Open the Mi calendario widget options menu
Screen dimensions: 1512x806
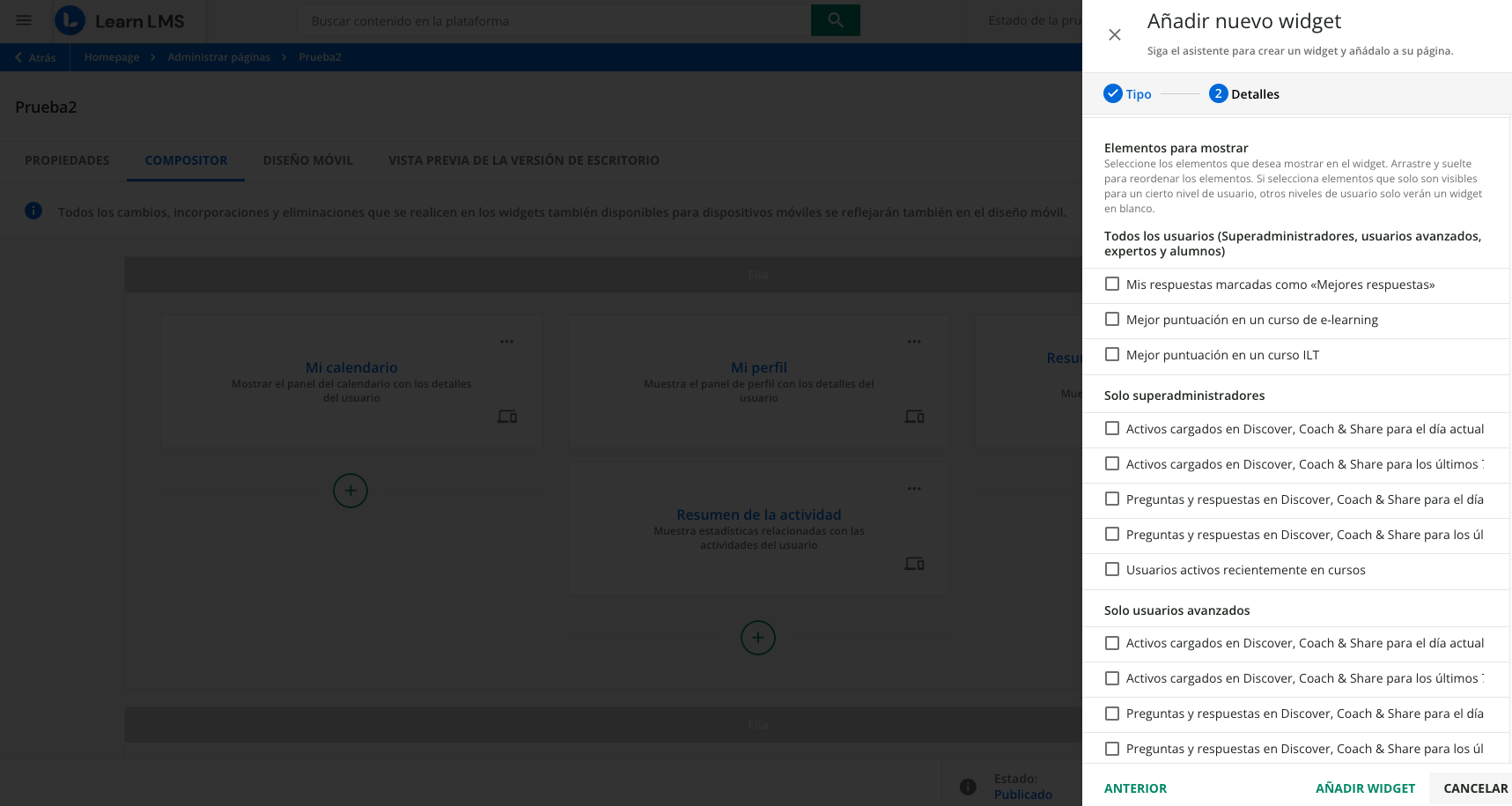pyautogui.click(x=506, y=342)
